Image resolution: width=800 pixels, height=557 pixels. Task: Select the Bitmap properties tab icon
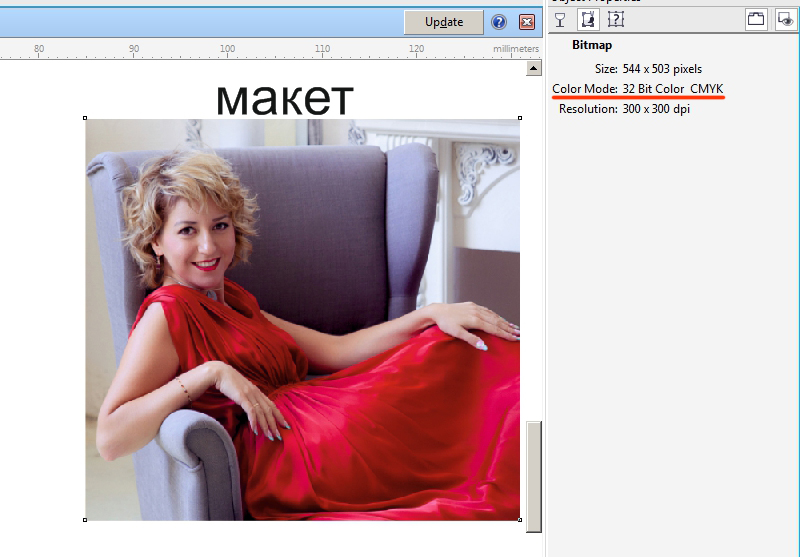(x=588, y=19)
